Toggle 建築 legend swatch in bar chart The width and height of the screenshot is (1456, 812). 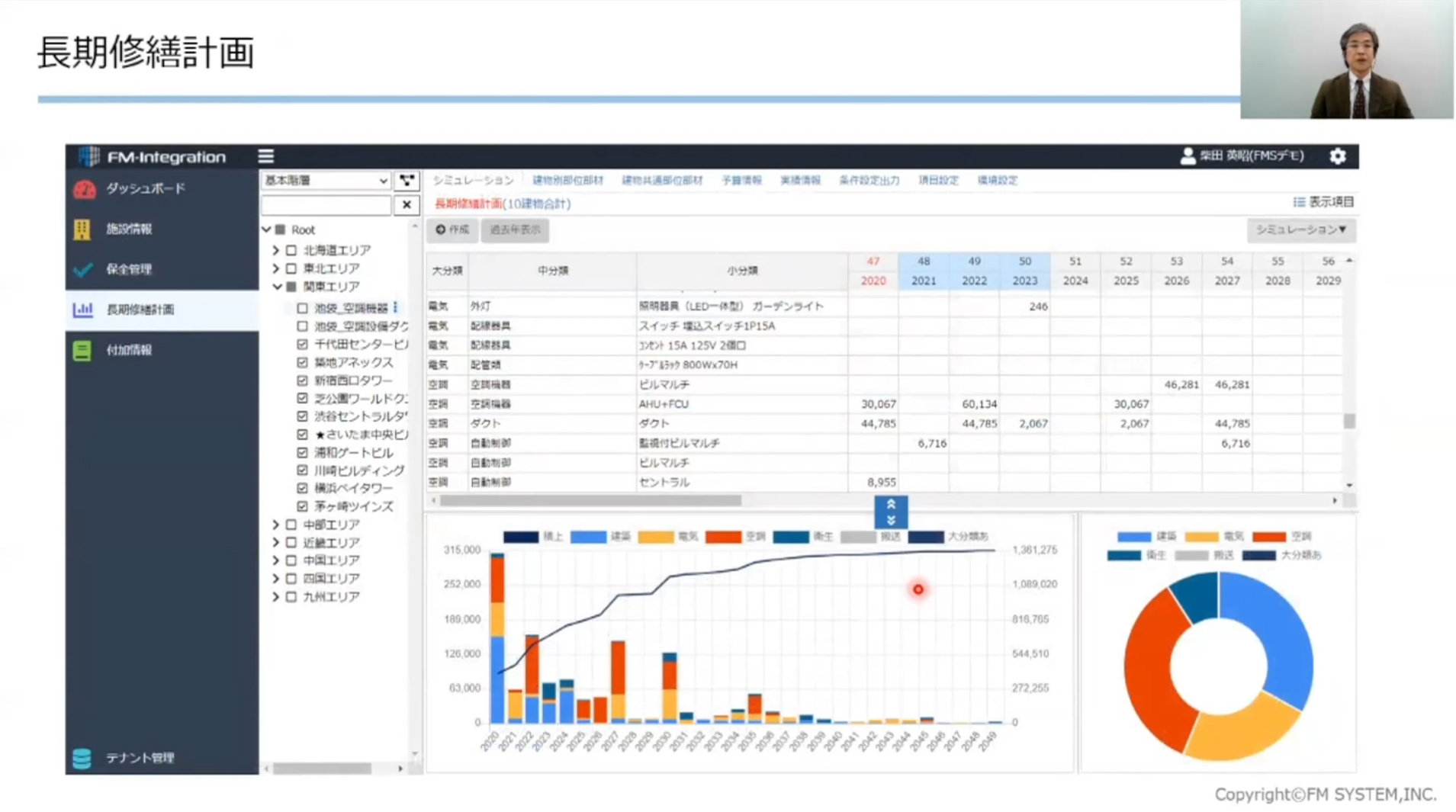[588, 537]
